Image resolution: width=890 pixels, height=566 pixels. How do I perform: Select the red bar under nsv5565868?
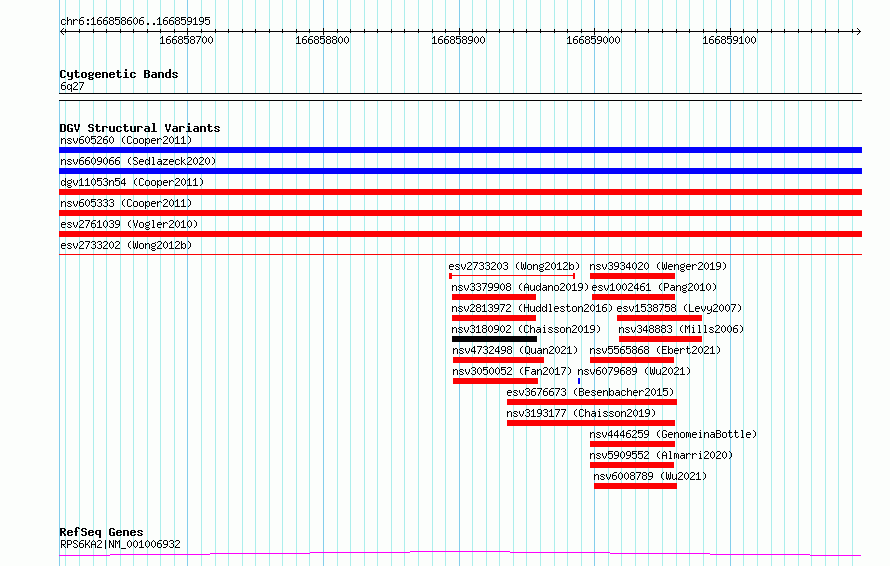pyautogui.click(x=632, y=360)
